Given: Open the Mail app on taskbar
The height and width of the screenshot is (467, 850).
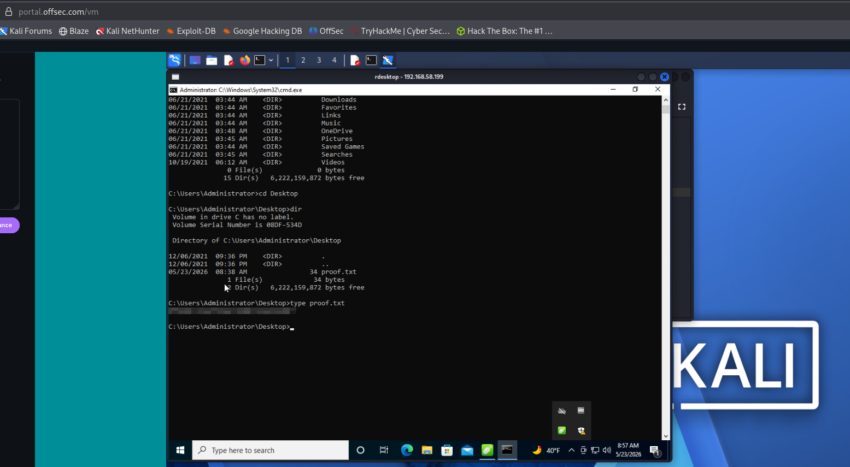Looking at the screenshot, I should (x=467, y=450).
